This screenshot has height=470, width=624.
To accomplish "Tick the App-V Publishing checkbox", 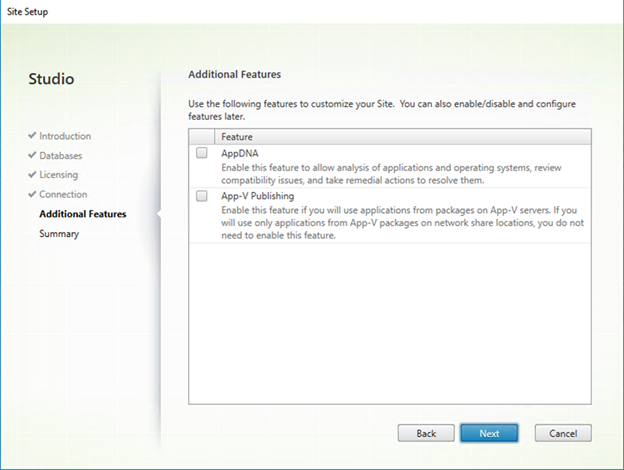I will (202, 196).
